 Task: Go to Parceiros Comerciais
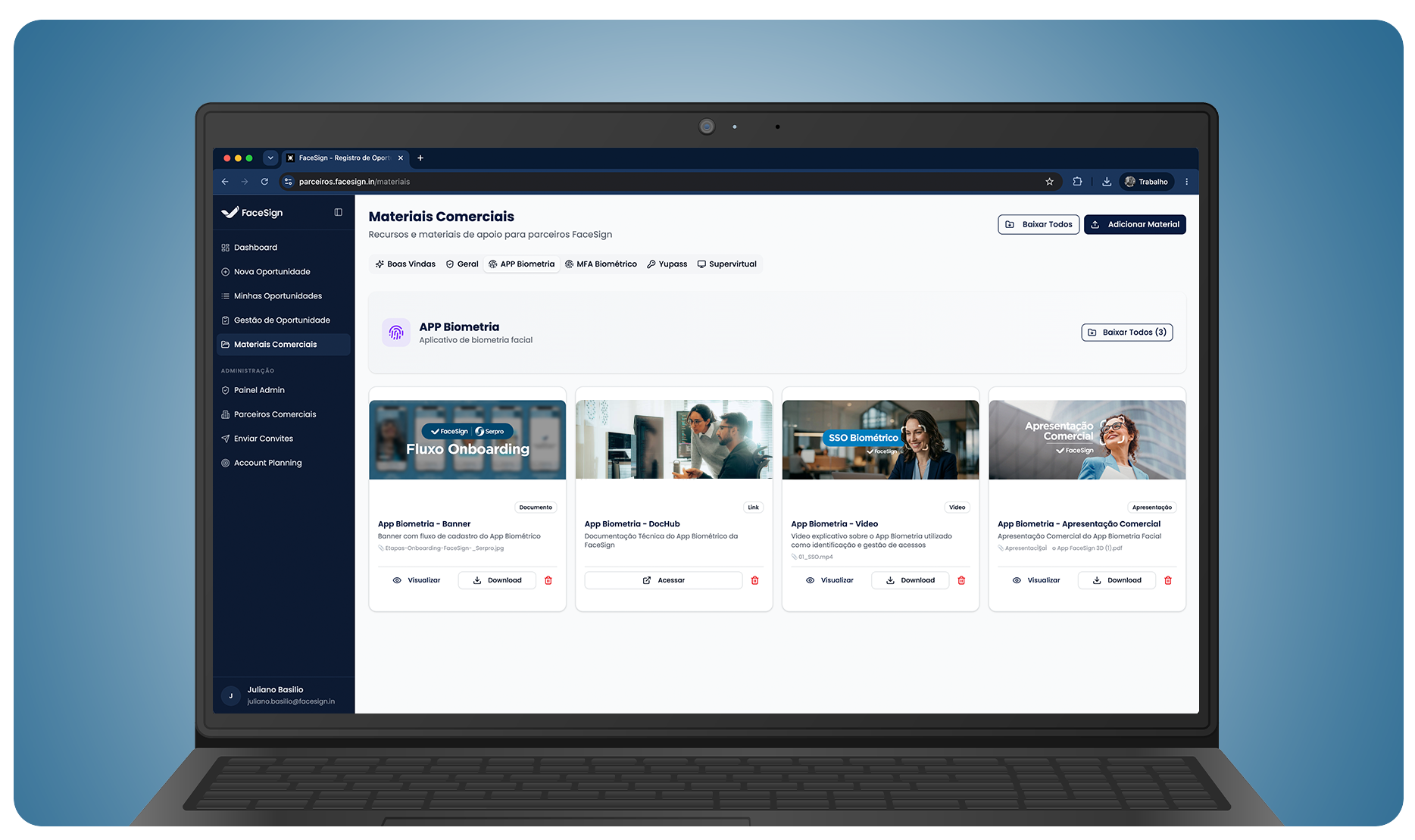[x=283, y=414]
